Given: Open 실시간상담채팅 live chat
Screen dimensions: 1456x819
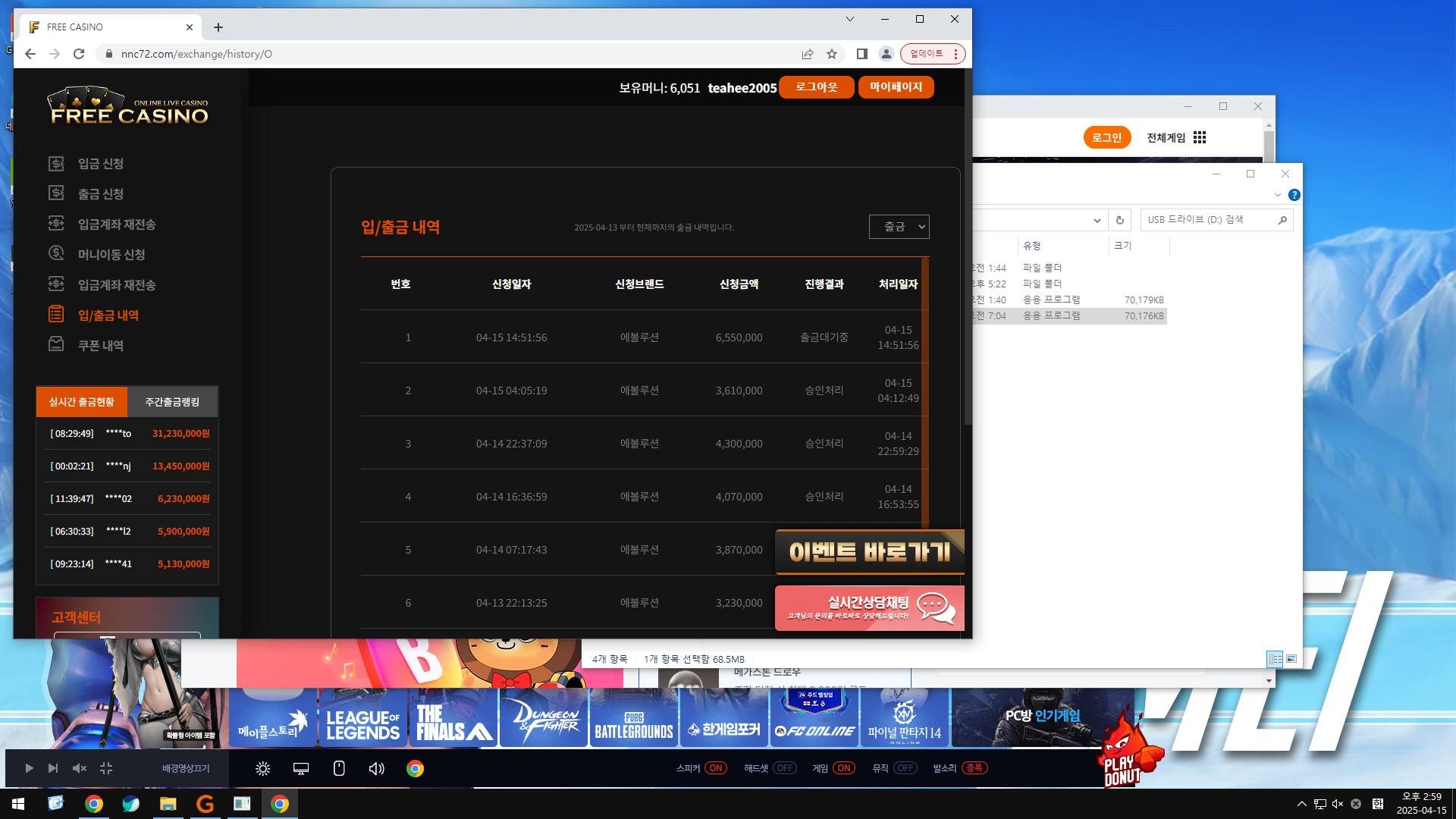Looking at the screenshot, I should [870, 607].
